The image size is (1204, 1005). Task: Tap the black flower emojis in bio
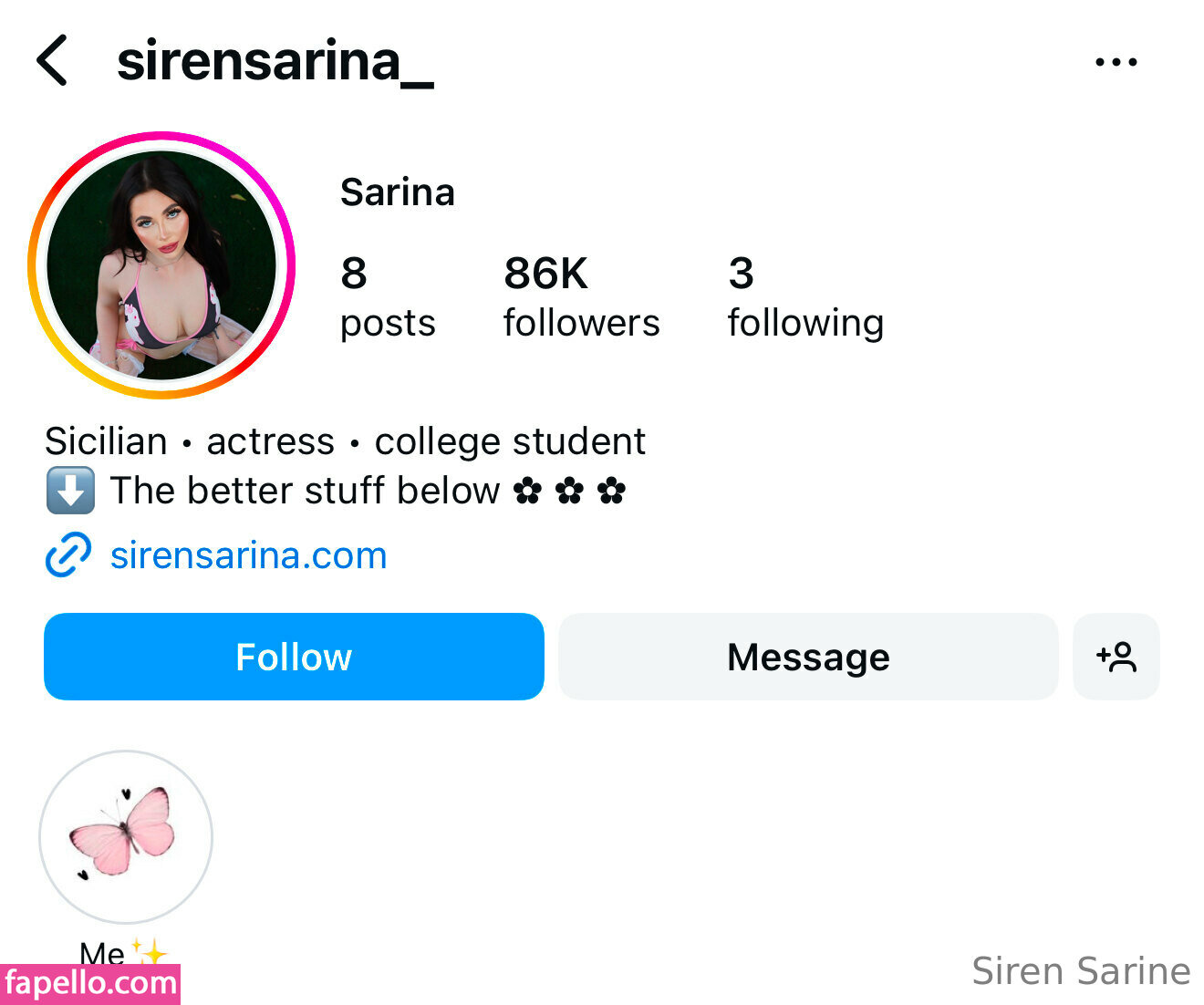click(569, 491)
